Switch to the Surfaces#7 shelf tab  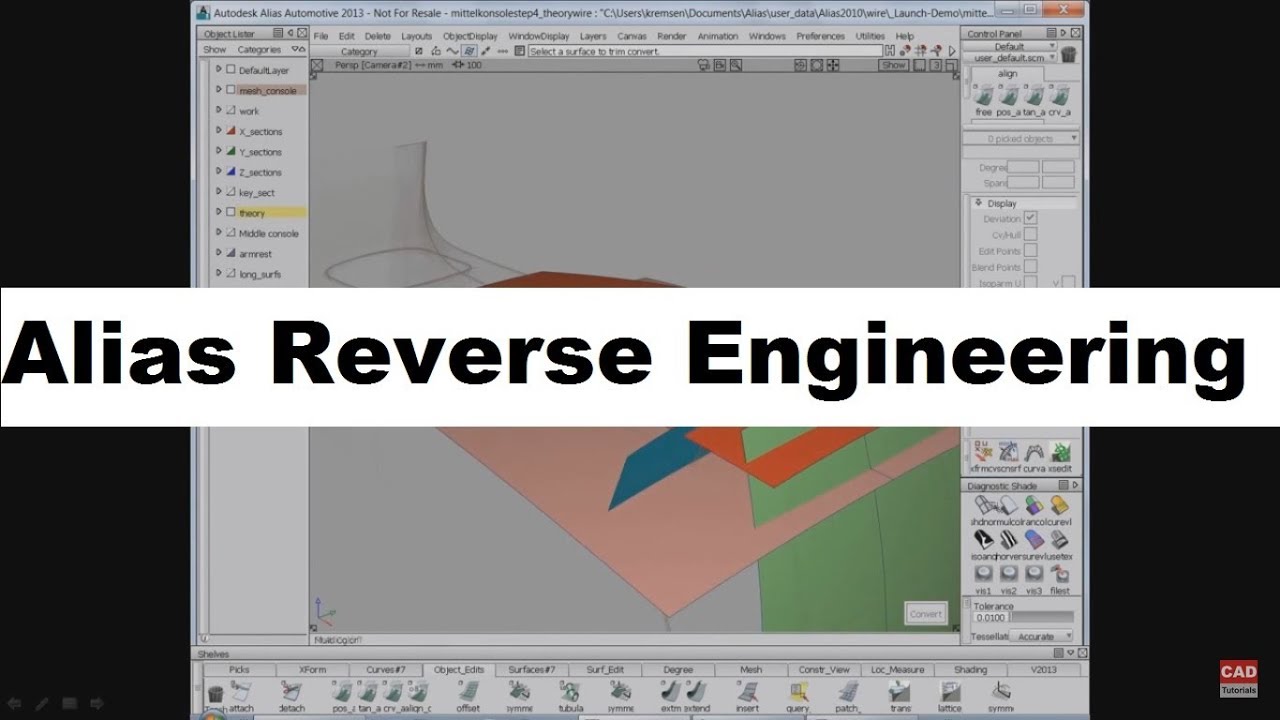pyautogui.click(x=531, y=669)
